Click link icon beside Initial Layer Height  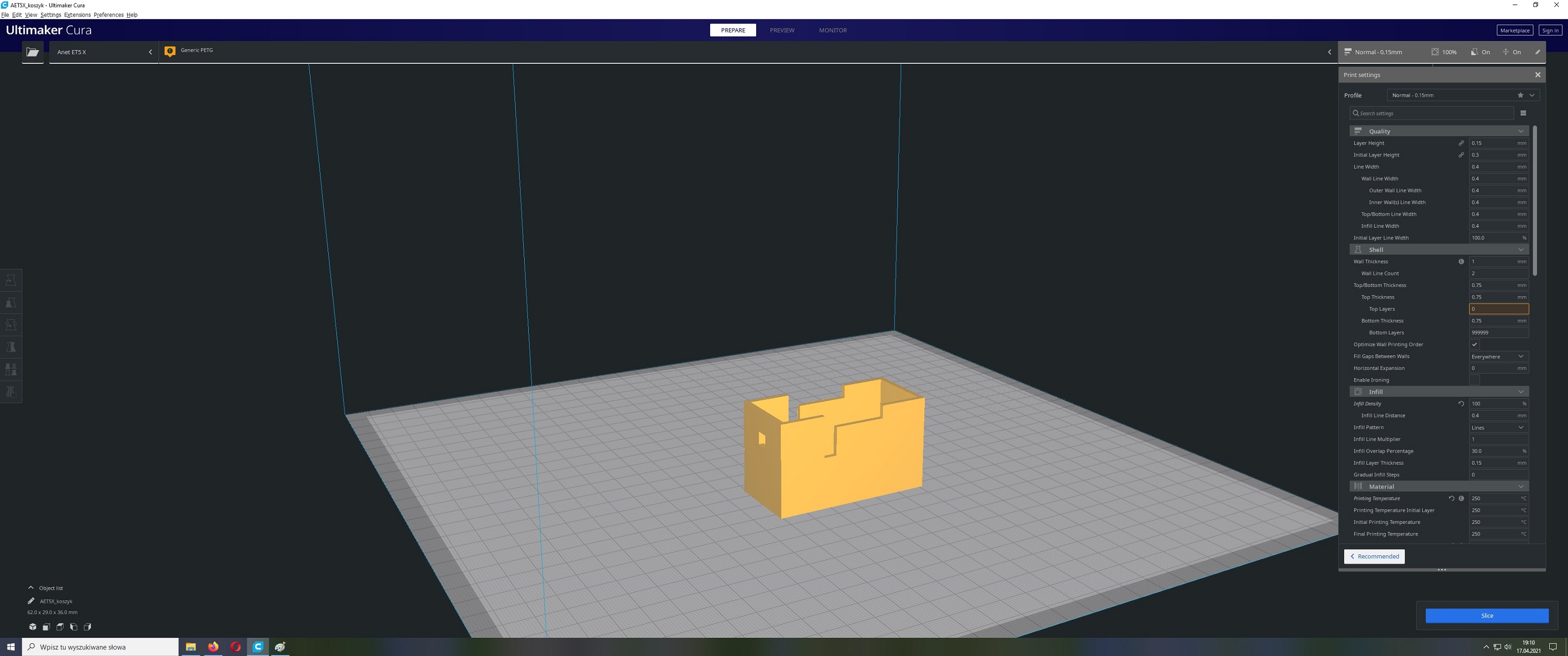(x=1461, y=155)
